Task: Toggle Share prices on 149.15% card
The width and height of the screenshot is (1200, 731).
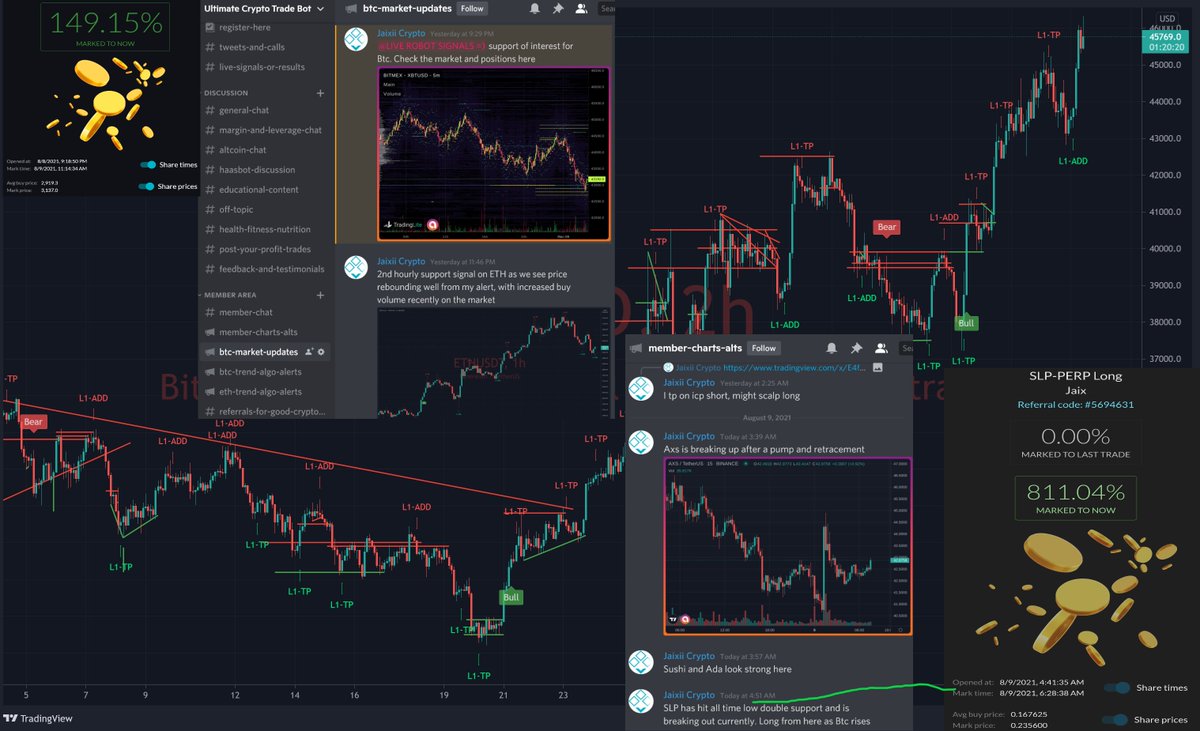Action: (149, 186)
